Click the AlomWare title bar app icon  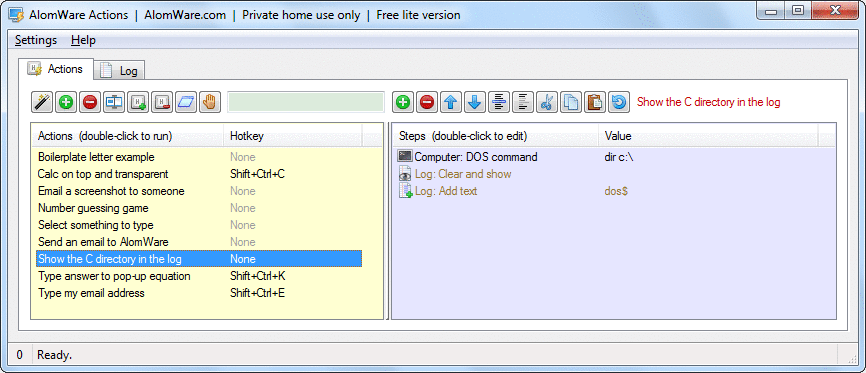[16, 15]
